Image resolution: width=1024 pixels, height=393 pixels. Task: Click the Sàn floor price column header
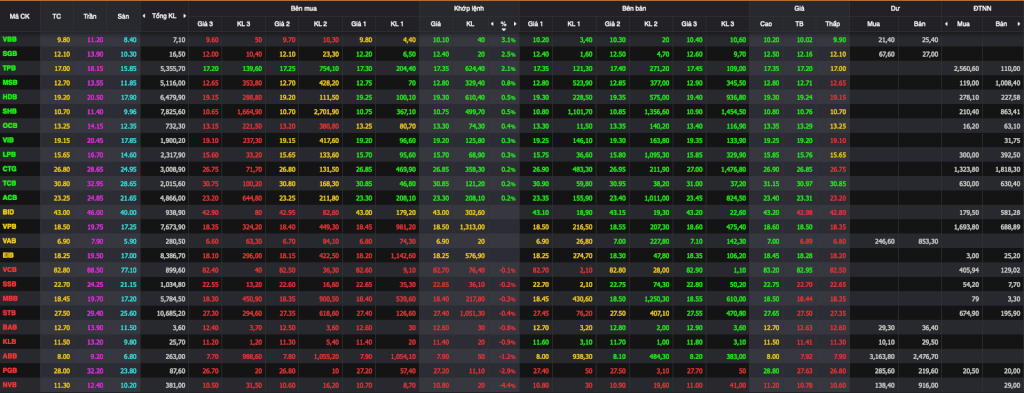(x=123, y=16)
